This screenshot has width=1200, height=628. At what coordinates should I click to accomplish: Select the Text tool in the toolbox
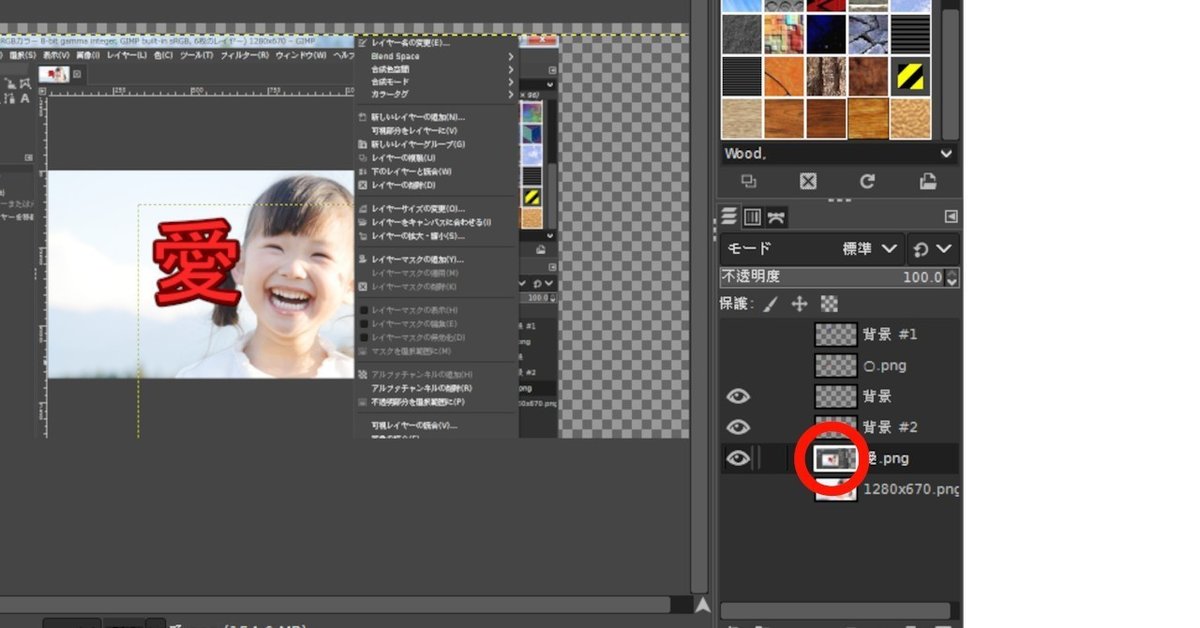pyautogui.click(x=24, y=96)
